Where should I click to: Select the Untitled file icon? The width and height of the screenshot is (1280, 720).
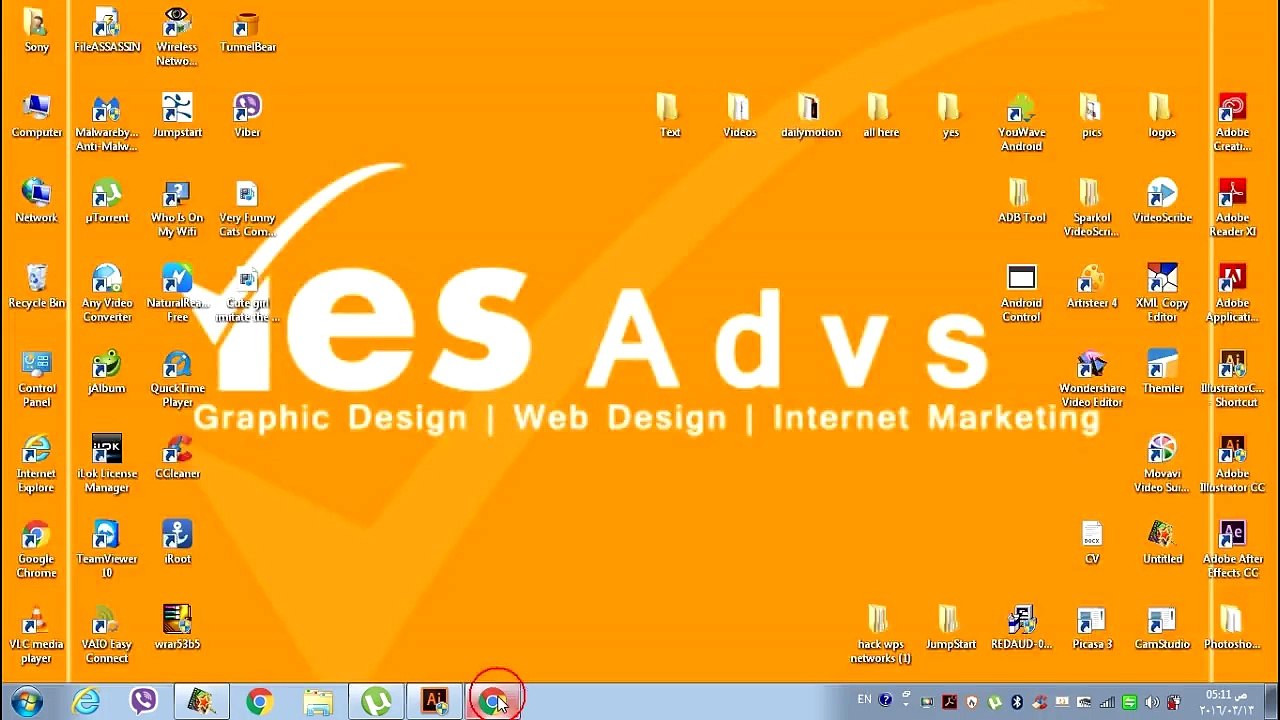tap(1161, 543)
